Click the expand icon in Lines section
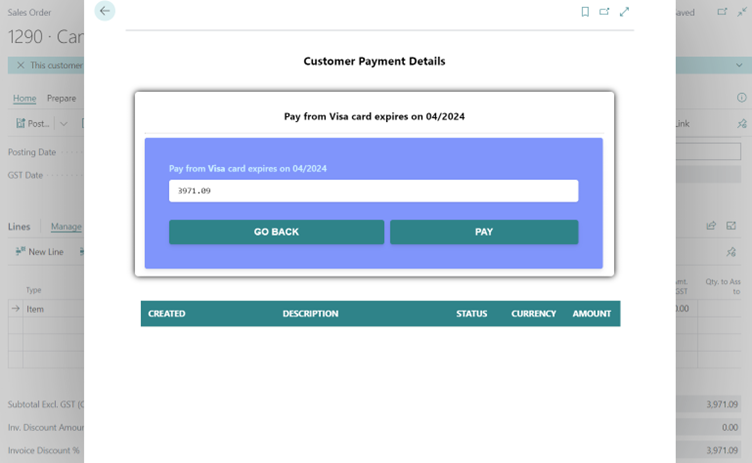Viewport: 752px width, 463px height. 731,226
